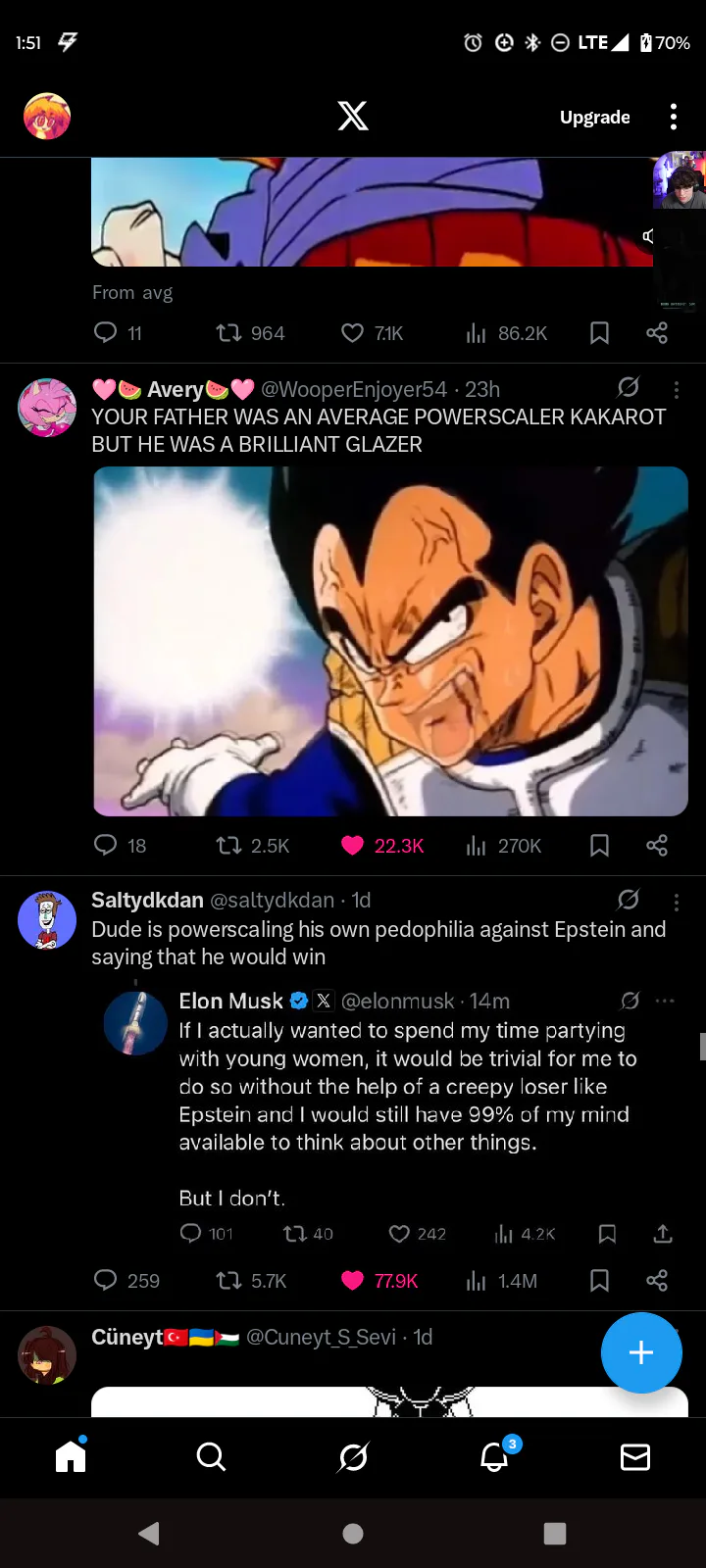Reply to Saltydkdan's post with 259 comments

tap(105, 1281)
